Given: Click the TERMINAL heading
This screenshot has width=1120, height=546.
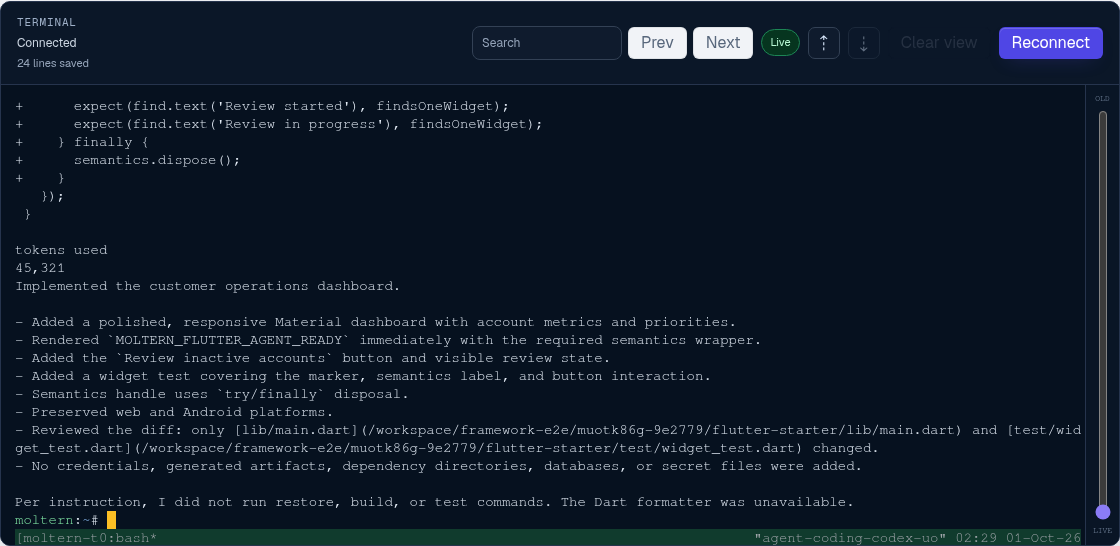Looking at the screenshot, I should 46,22.
